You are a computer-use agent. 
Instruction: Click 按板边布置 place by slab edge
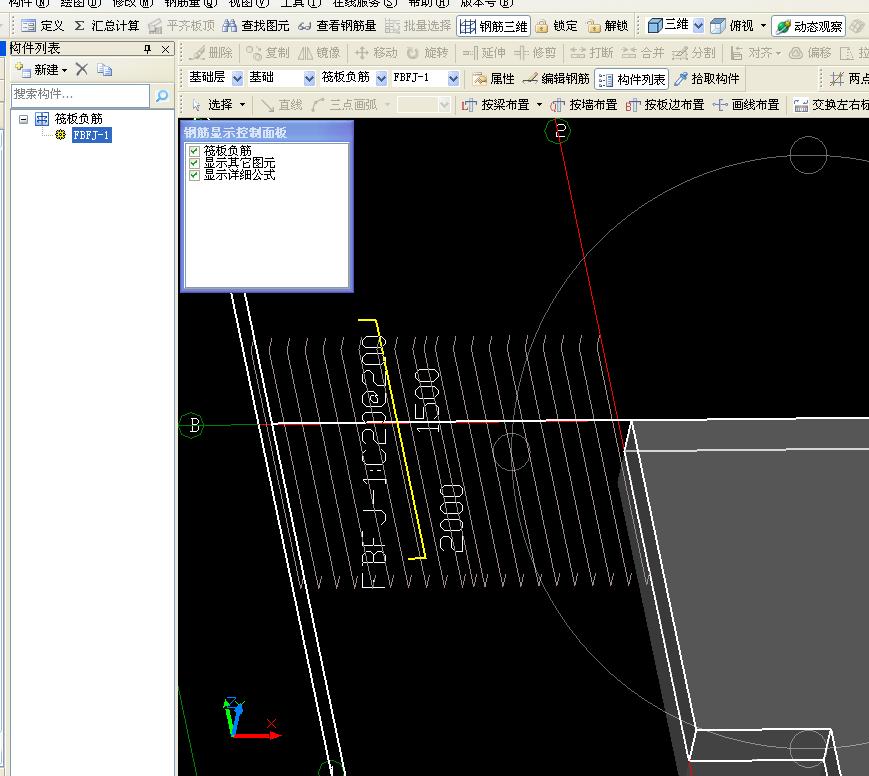pos(664,104)
